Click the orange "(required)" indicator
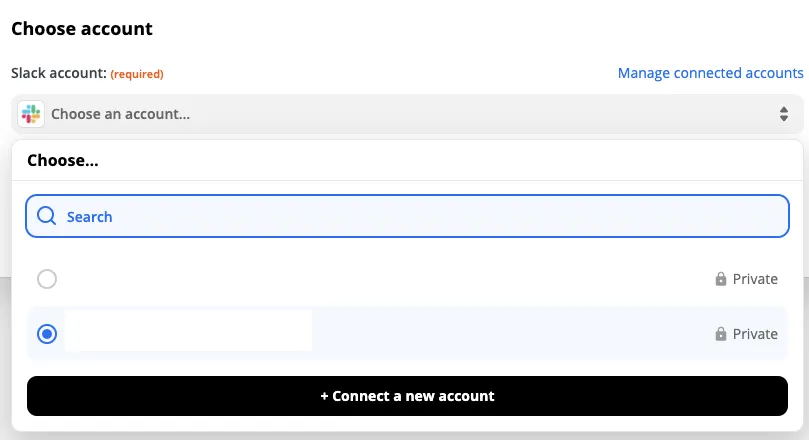This screenshot has width=809, height=440. coord(137,74)
